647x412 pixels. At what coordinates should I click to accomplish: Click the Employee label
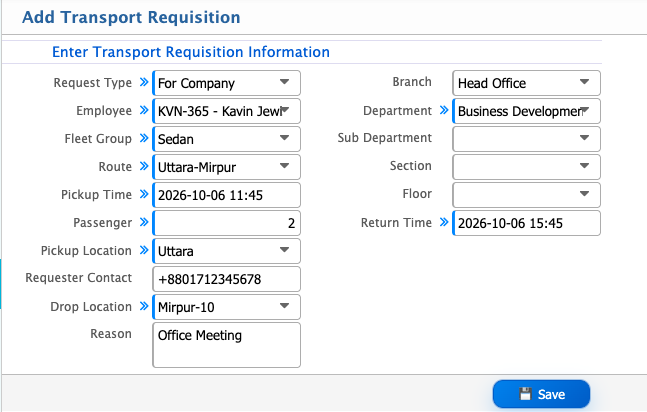tap(104, 111)
